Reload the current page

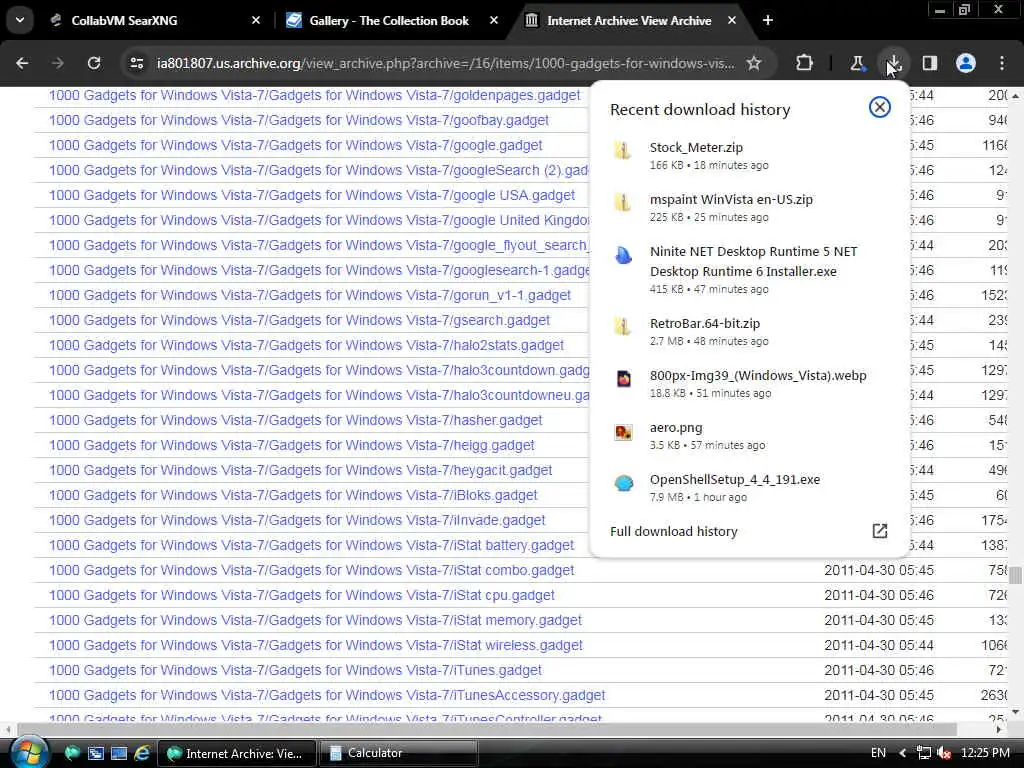tap(94, 63)
